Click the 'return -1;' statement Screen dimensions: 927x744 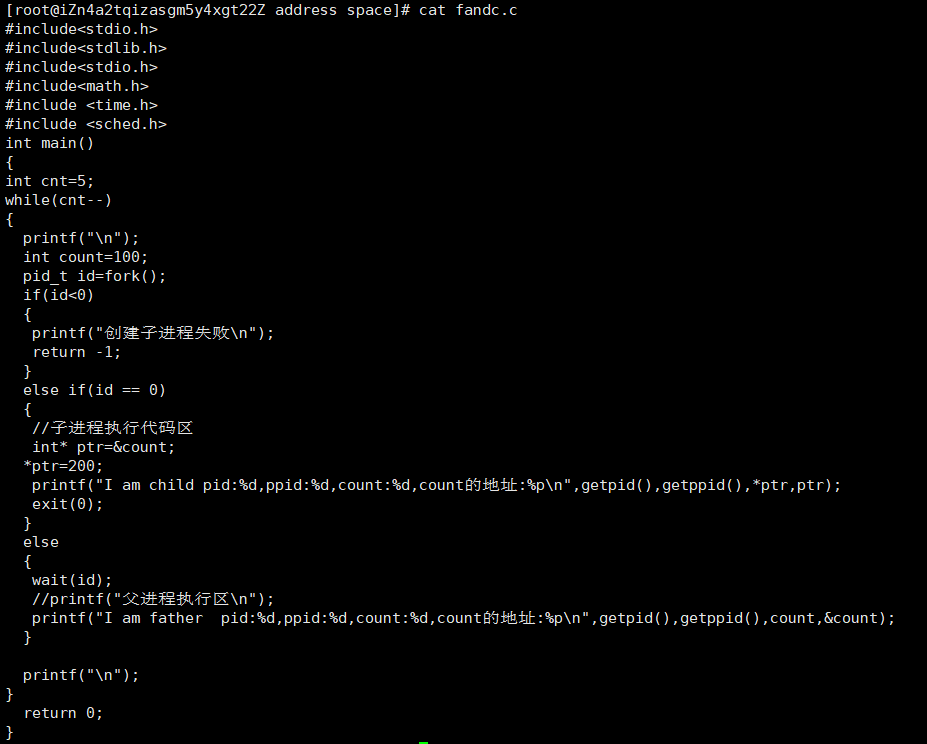pos(77,352)
